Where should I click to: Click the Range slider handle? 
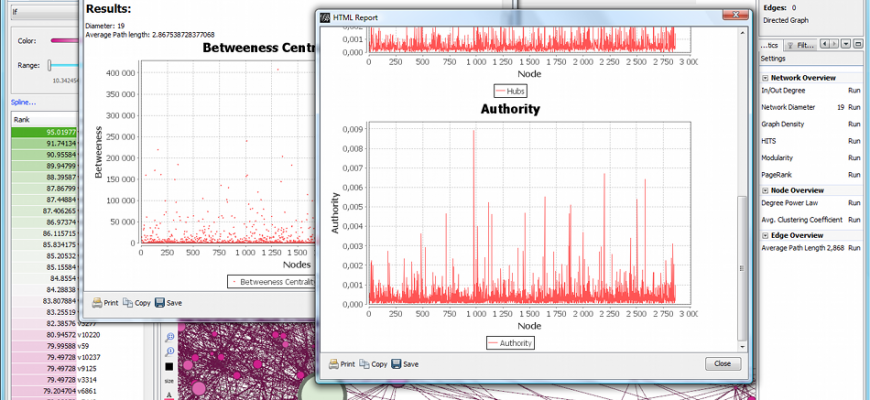pyautogui.click(x=50, y=65)
